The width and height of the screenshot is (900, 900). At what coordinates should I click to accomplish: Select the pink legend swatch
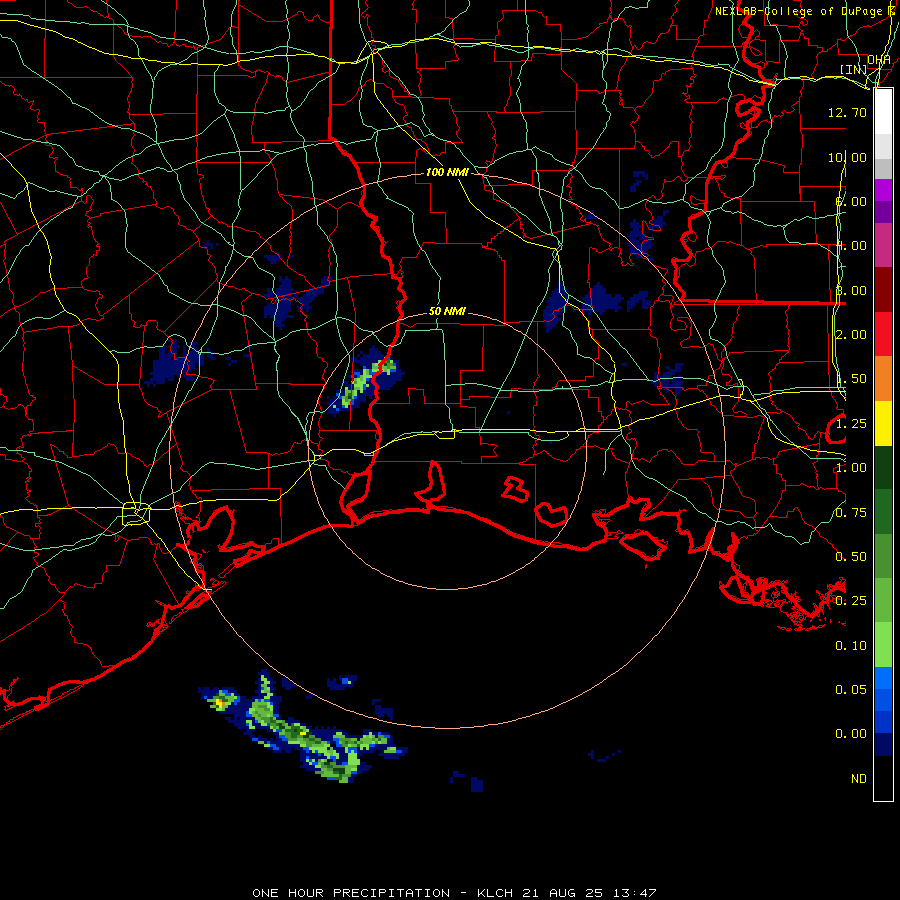(x=883, y=245)
